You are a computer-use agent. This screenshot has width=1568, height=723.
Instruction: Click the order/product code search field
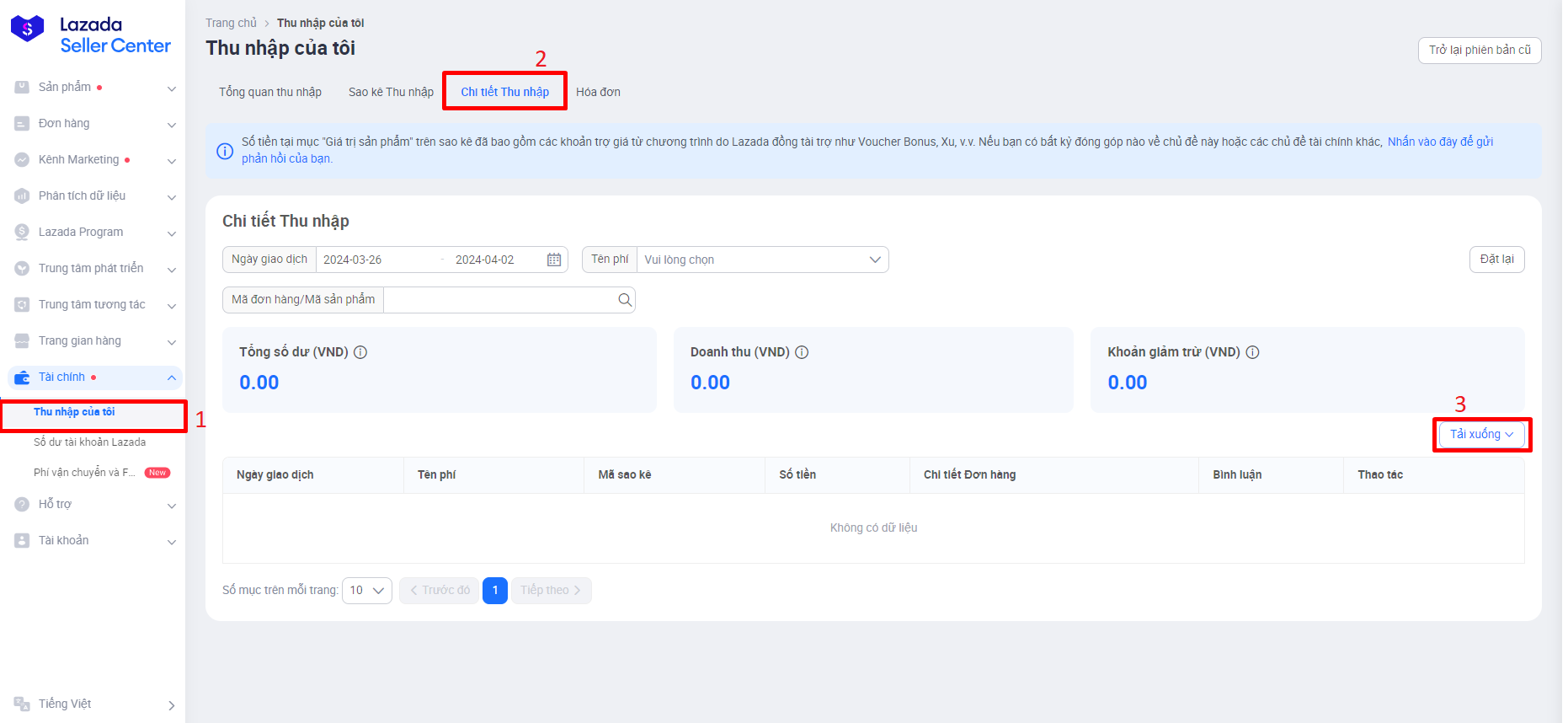pyautogui.click(x=499, y=300)
